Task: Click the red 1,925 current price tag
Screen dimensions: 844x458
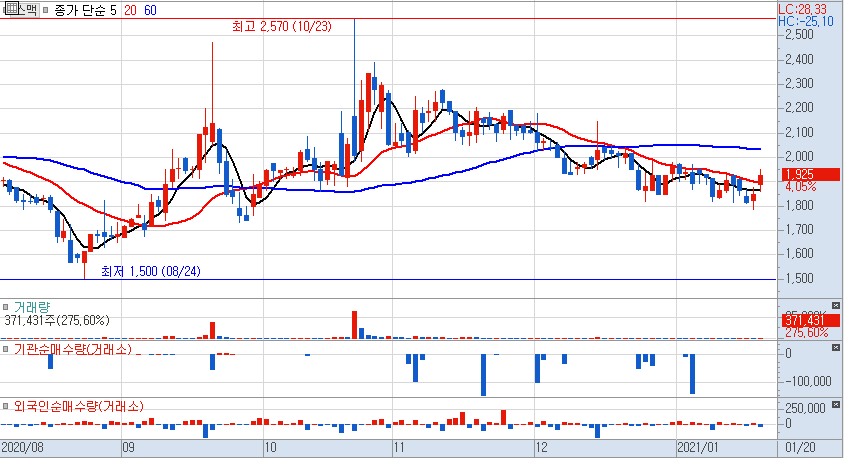Action: [811, 174]
